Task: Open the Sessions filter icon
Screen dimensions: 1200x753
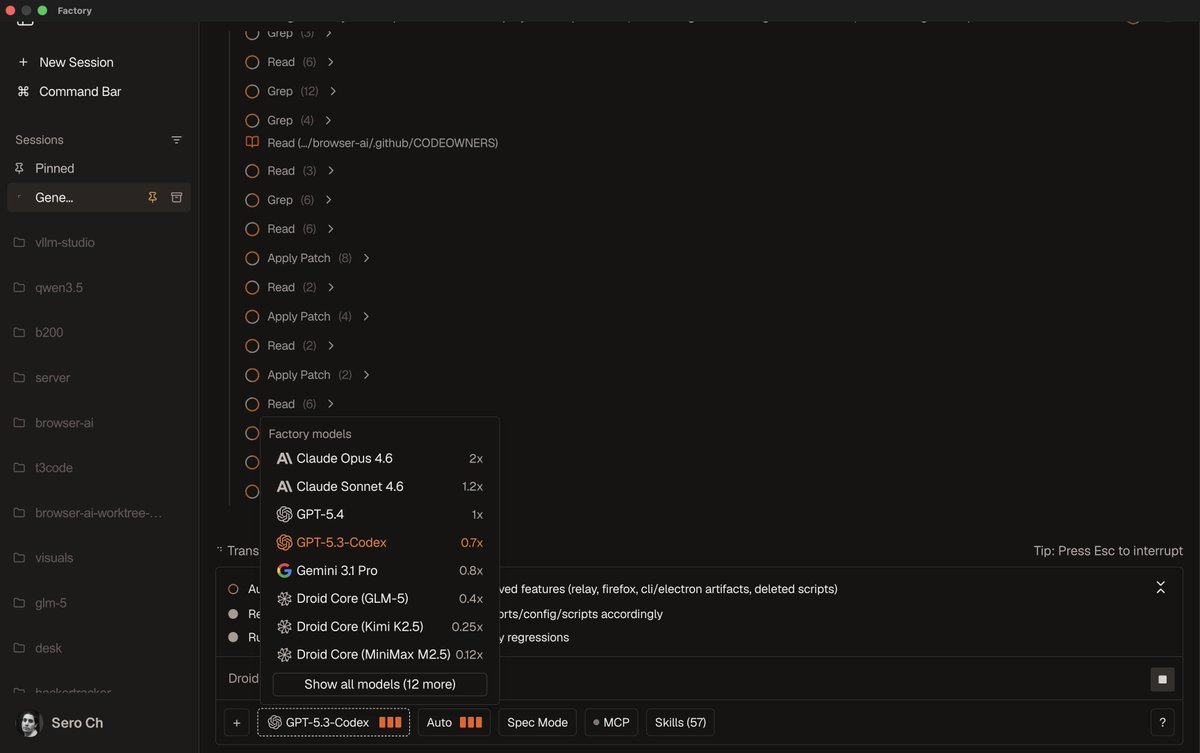Action: [176, 140]
